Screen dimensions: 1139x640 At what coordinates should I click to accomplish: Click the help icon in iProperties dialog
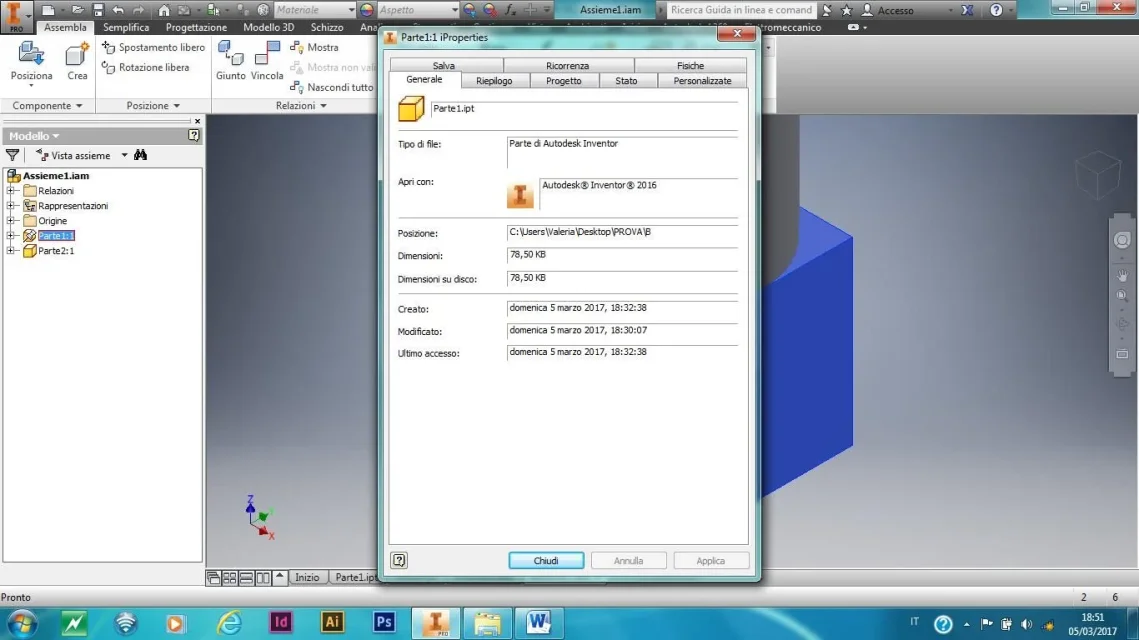tap(399, 560)
